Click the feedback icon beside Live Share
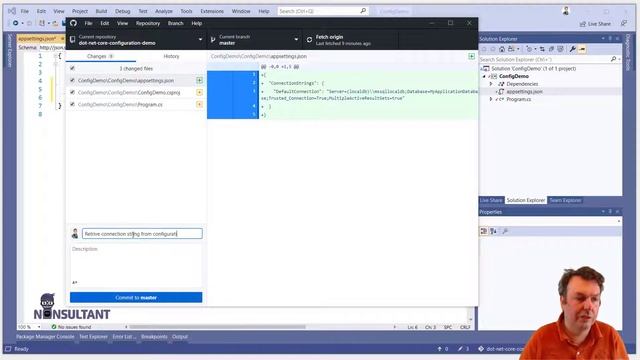Screen dimensions: 640x360 pyautogui.click(x=624, y=24)
